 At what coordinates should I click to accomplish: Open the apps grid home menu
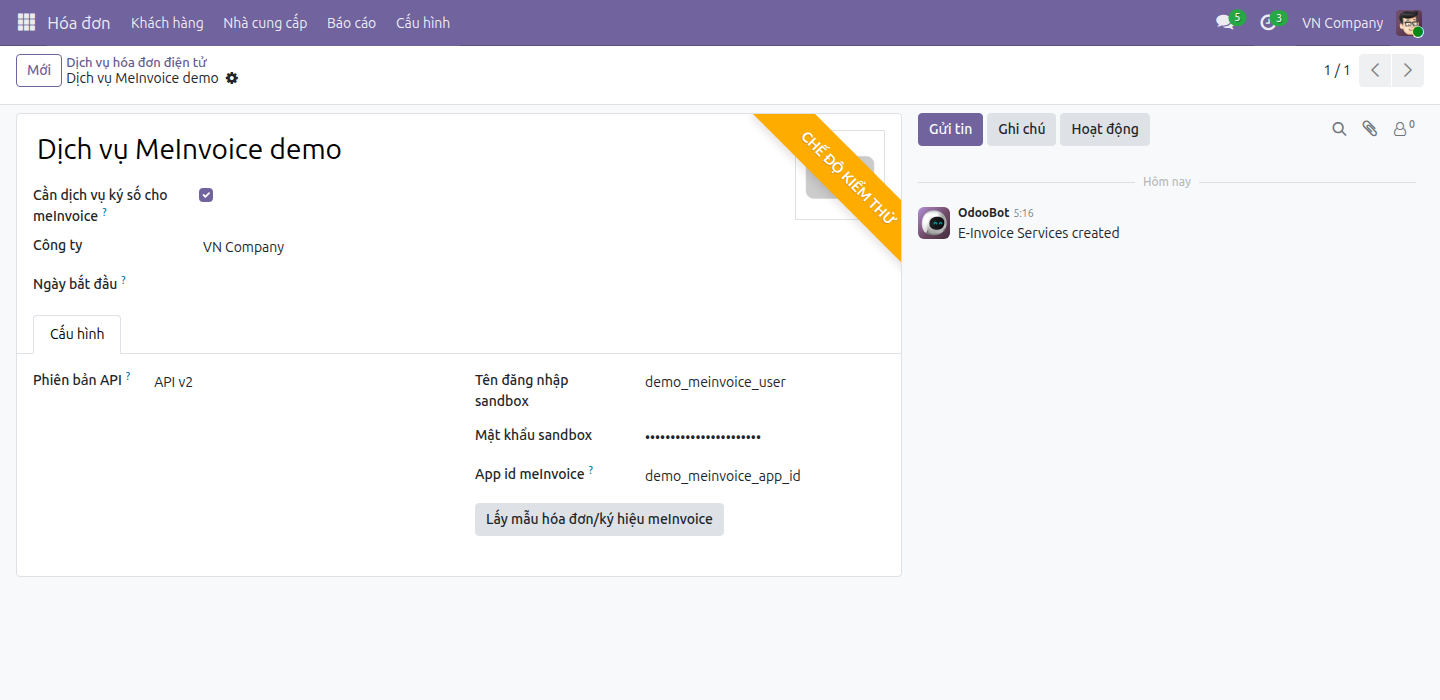pyautogui.click(x=26, y=22)
